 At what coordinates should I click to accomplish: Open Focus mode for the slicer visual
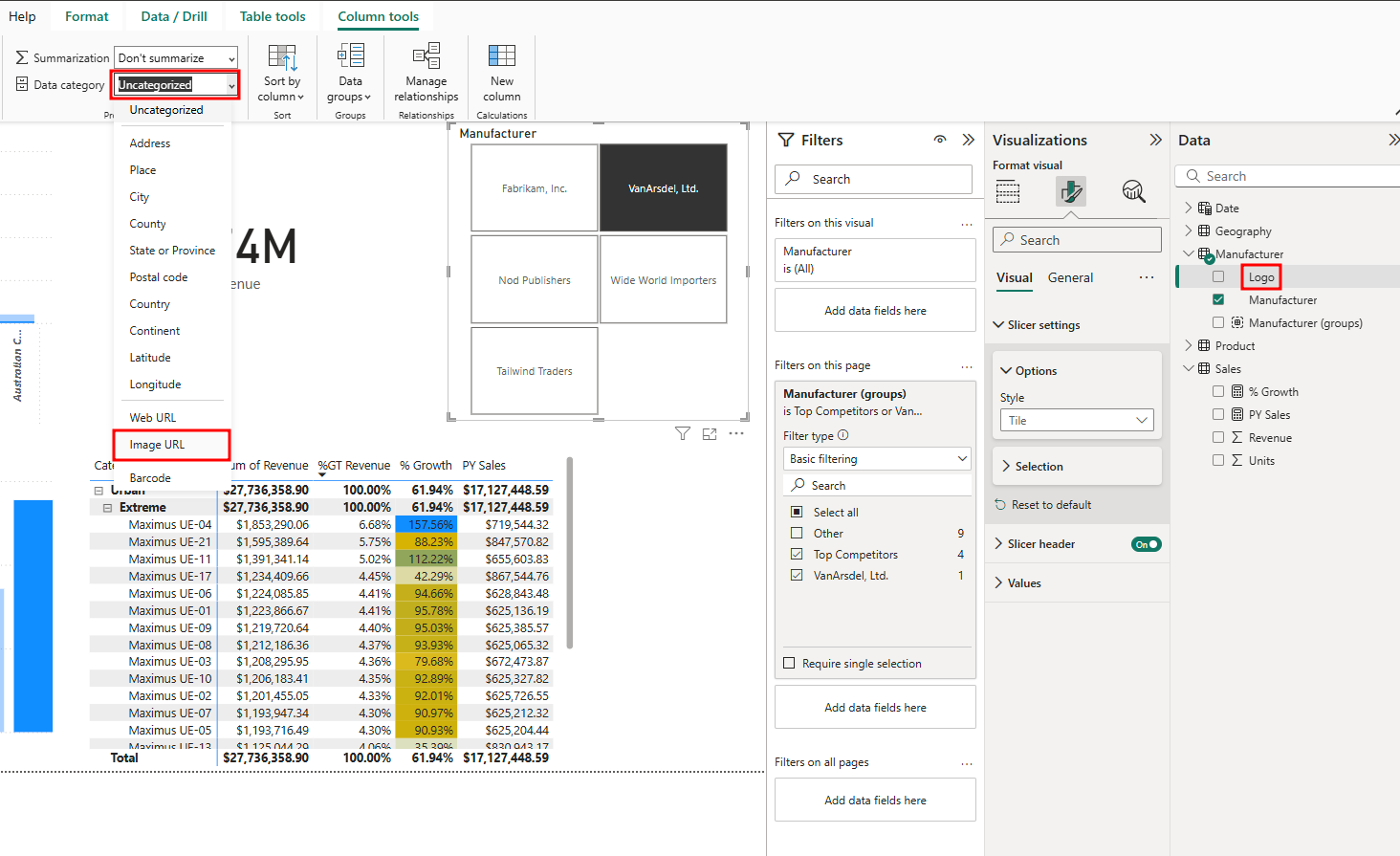pos(710,433)
